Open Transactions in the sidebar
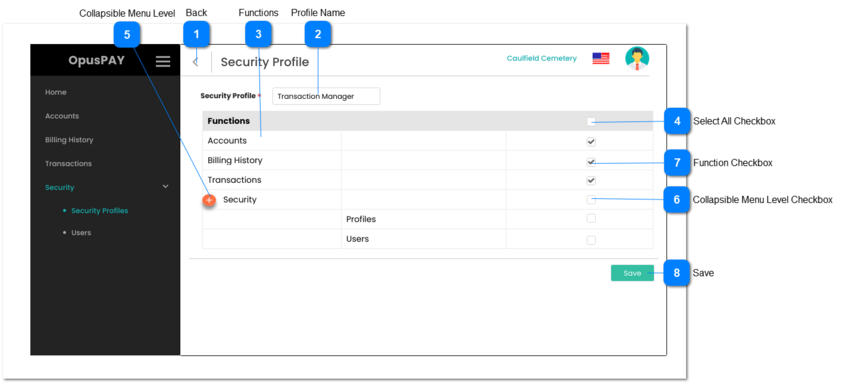This screenshot has height=384, width=842. click(68, 163)
